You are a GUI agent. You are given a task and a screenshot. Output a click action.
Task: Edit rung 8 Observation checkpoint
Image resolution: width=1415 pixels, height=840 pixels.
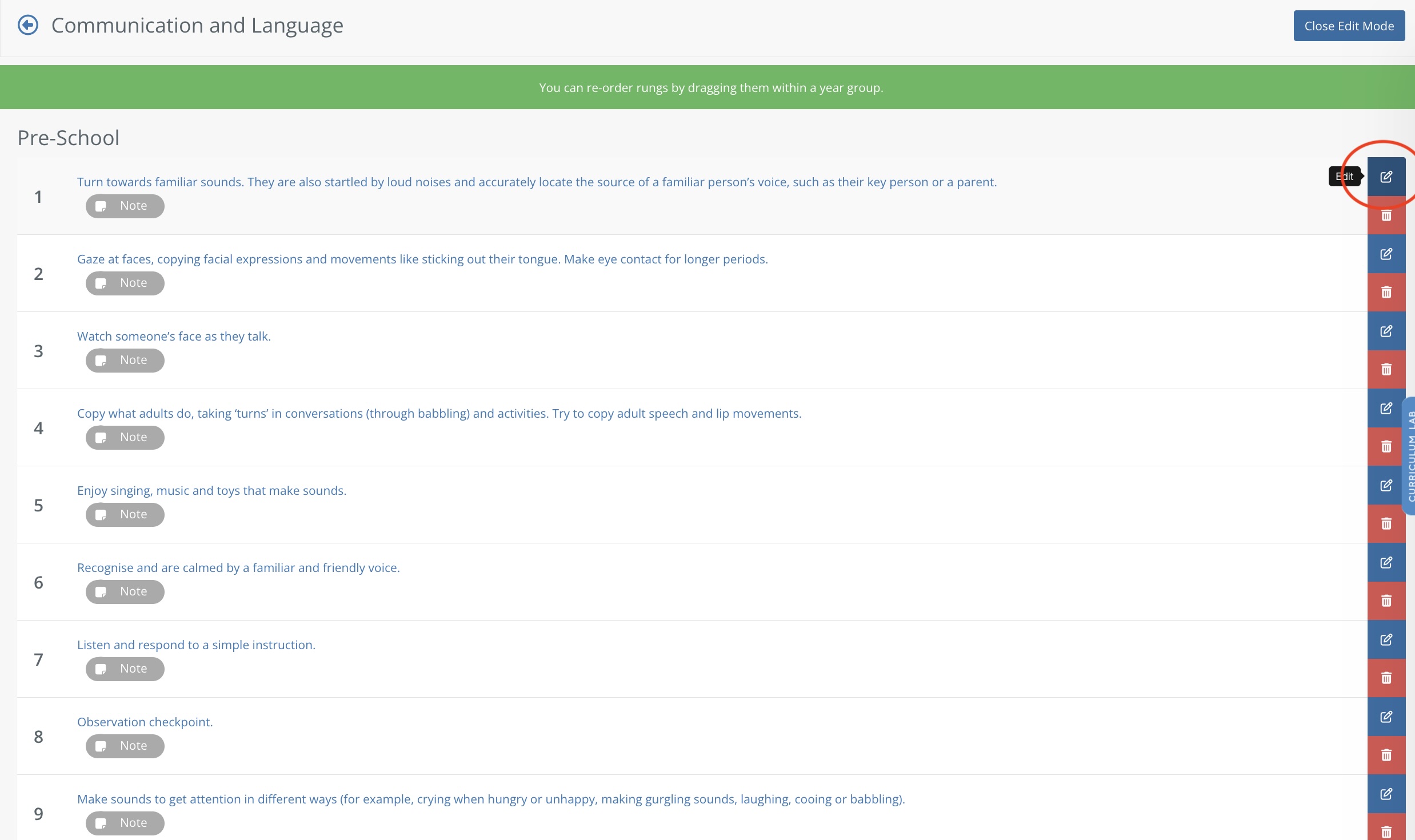click(x=1386, y=717)
